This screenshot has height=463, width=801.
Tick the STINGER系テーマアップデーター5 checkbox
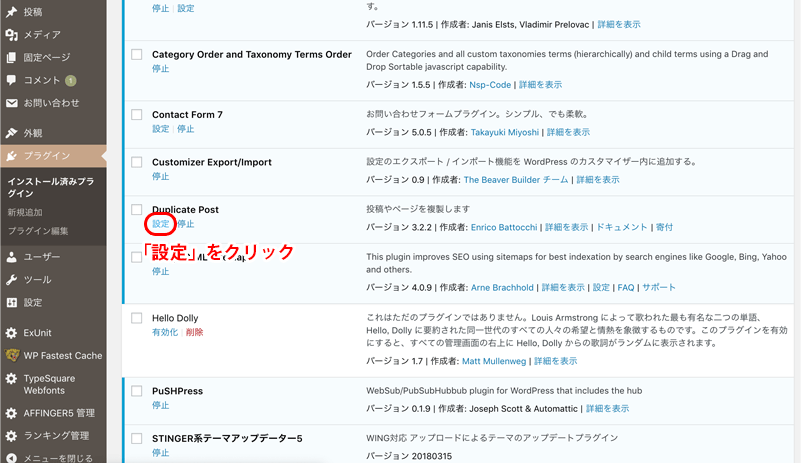coord(136,438)
